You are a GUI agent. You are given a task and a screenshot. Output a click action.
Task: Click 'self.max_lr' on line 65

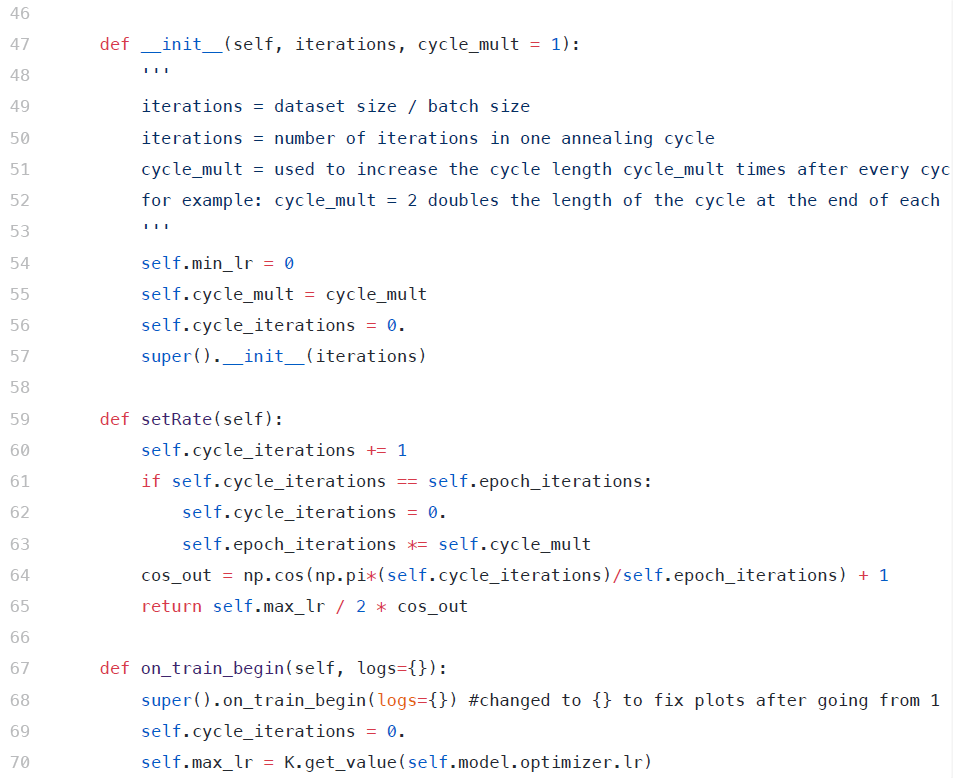pos(268,607)
